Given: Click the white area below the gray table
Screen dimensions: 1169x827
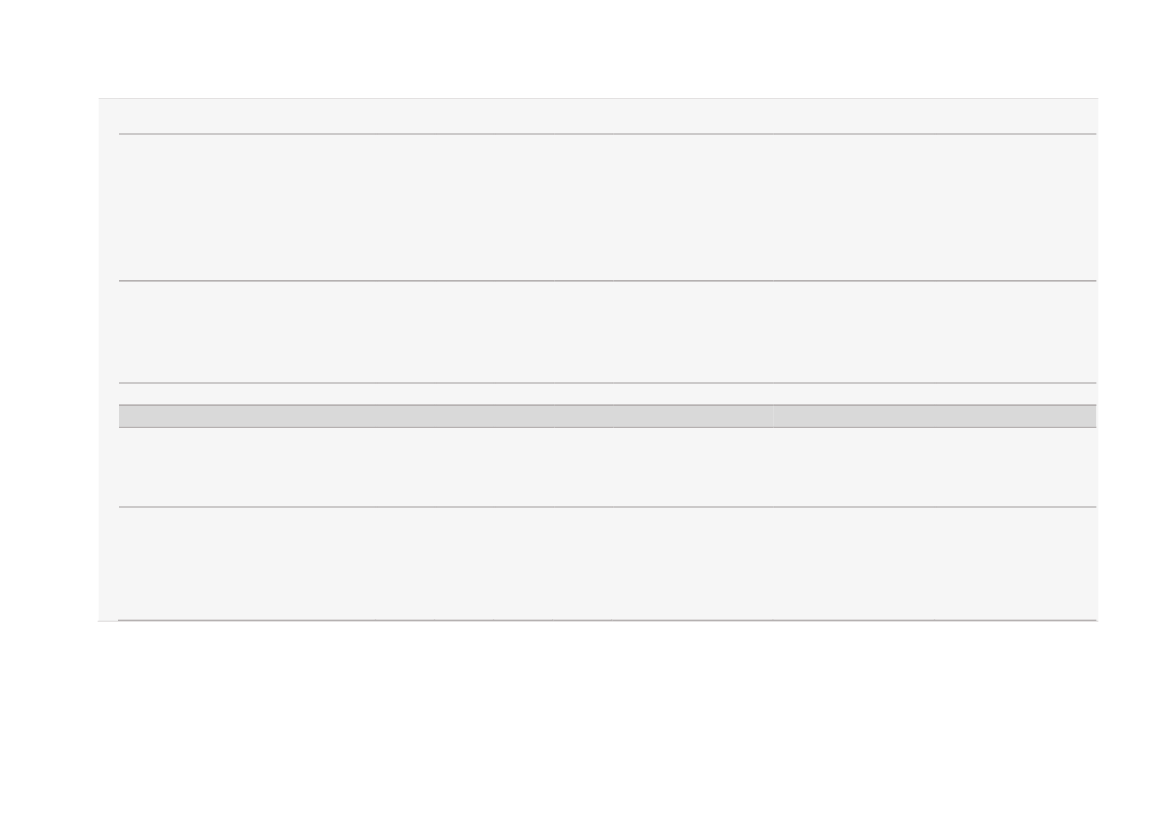Looking at the screenshot, I should [x=584, y=723].
